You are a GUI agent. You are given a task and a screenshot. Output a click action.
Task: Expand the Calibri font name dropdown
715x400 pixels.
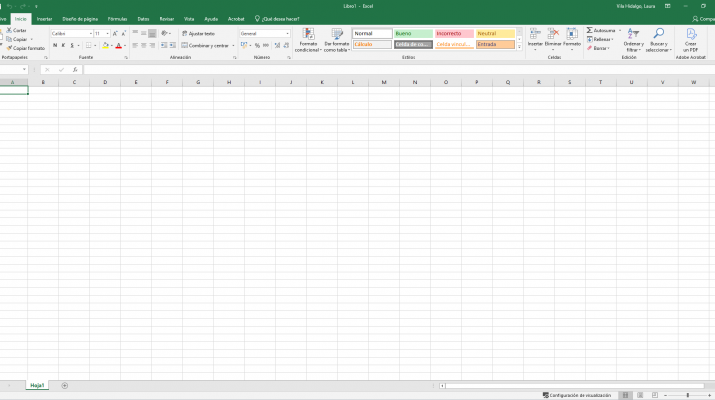[90, 33]
